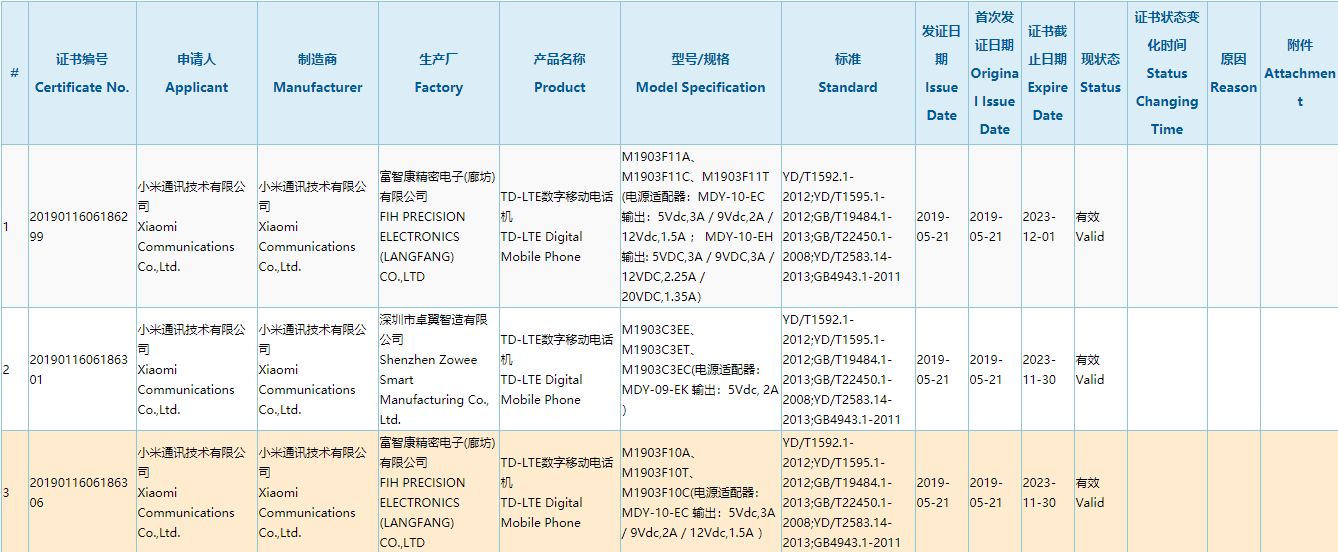Click the Manufacturer column header

coord(317,73)
